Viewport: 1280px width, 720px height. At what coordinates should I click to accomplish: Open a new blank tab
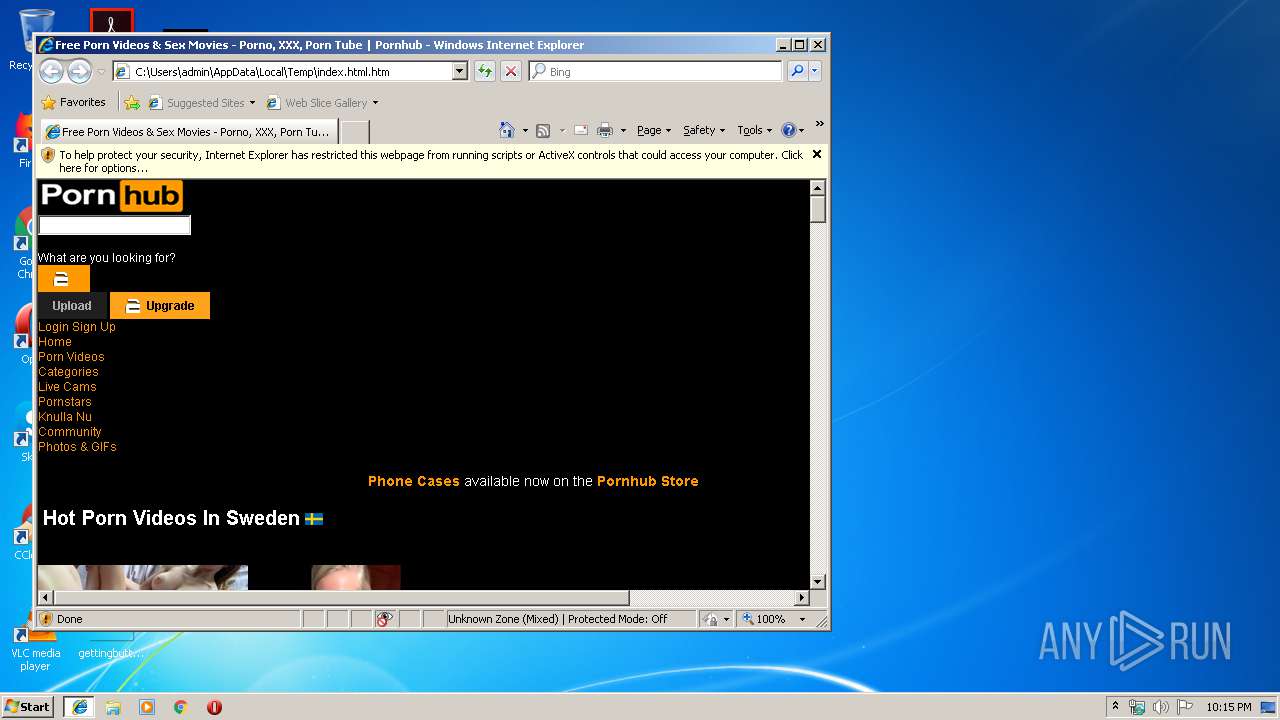355,131
